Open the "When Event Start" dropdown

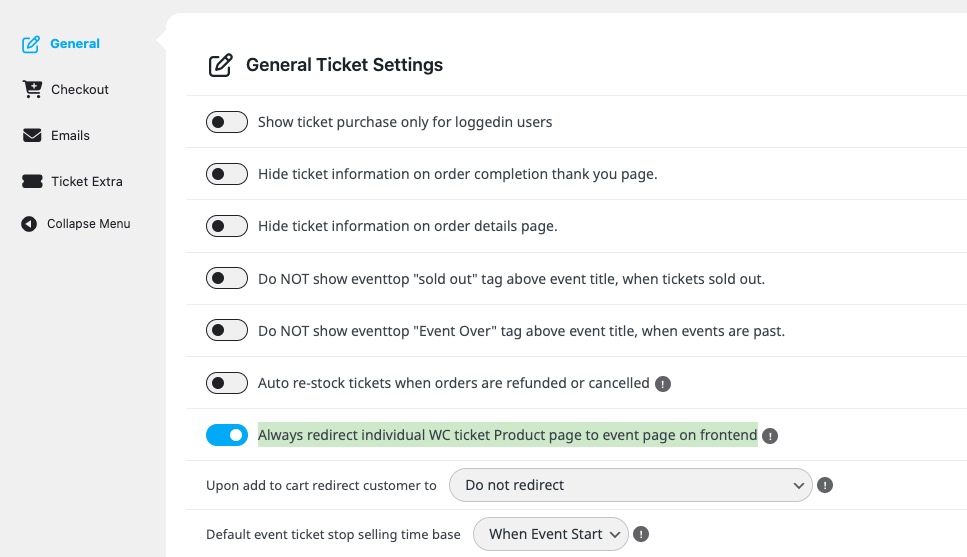pyautogui.click(x=551, y=534)
